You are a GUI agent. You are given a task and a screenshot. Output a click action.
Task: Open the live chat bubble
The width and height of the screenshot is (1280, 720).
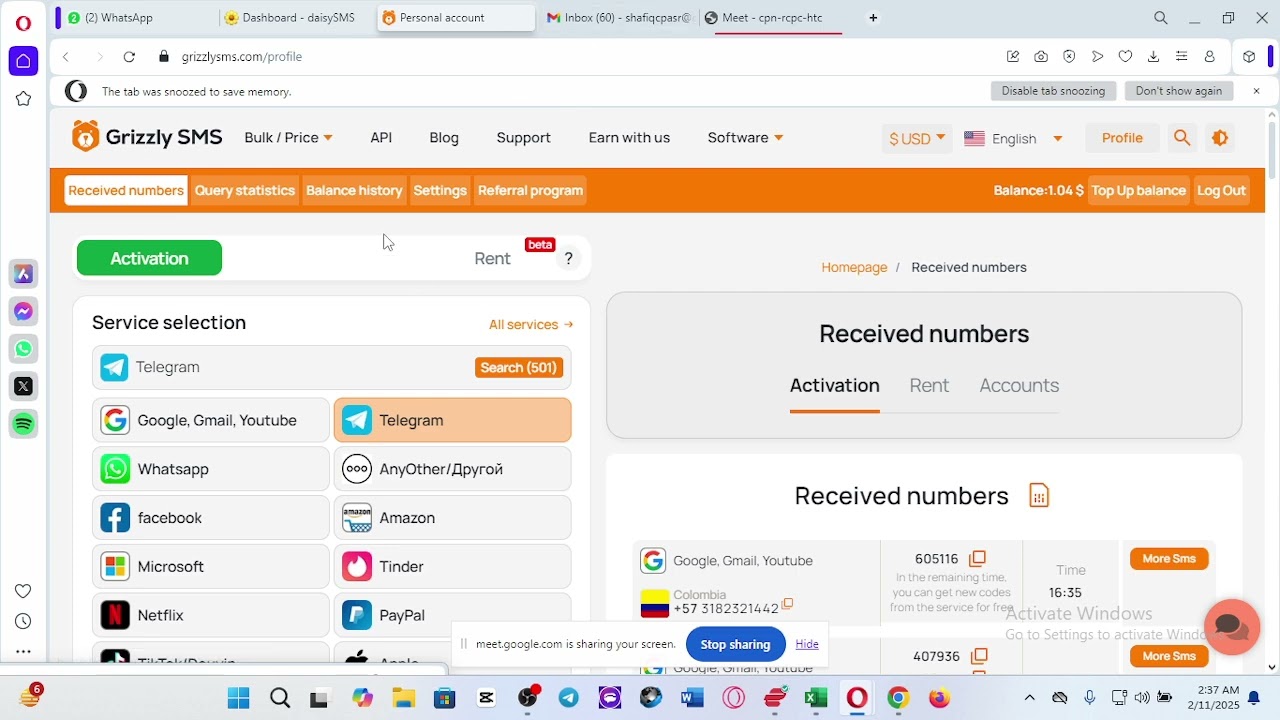(1231, 627)
